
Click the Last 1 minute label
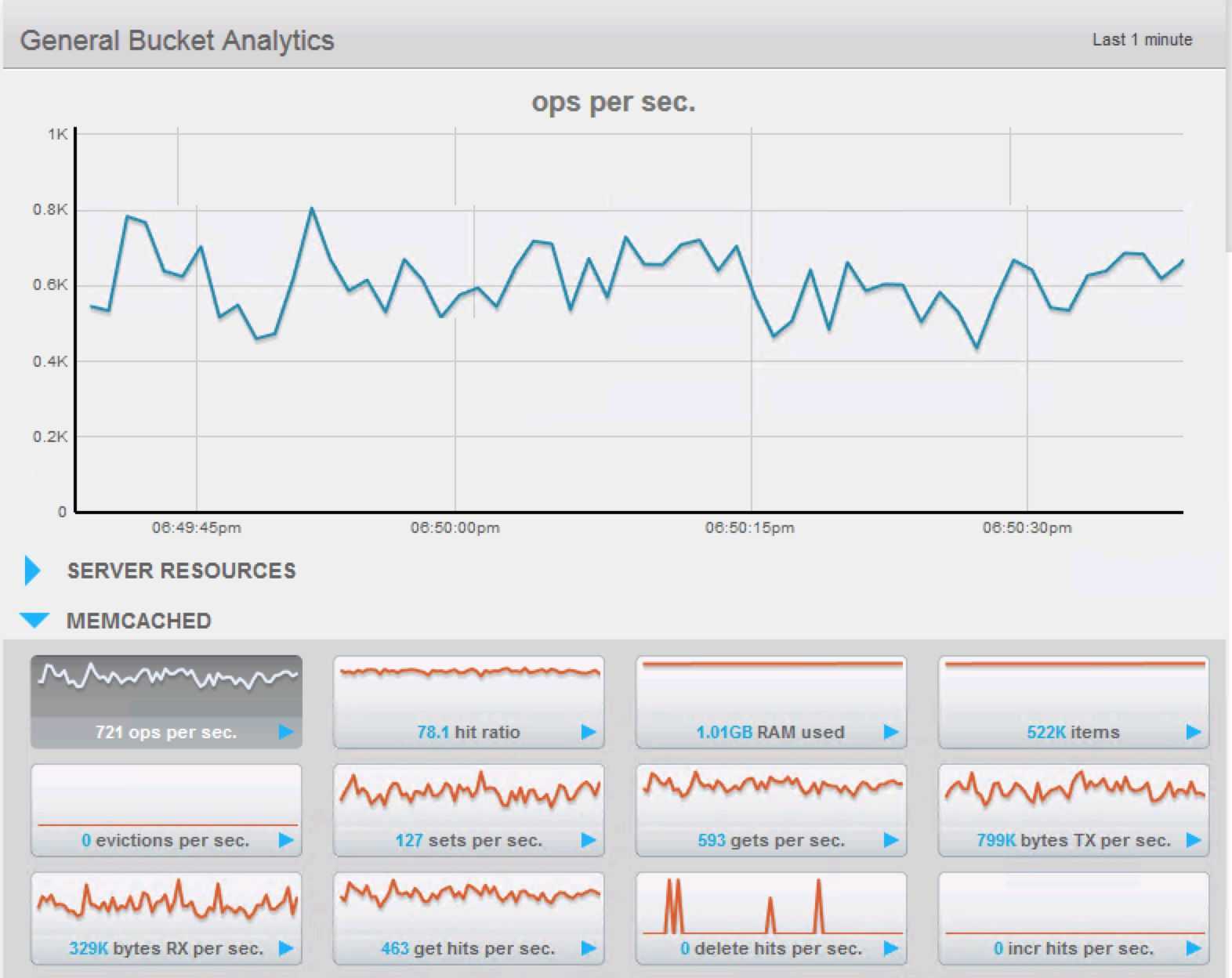1142,40
